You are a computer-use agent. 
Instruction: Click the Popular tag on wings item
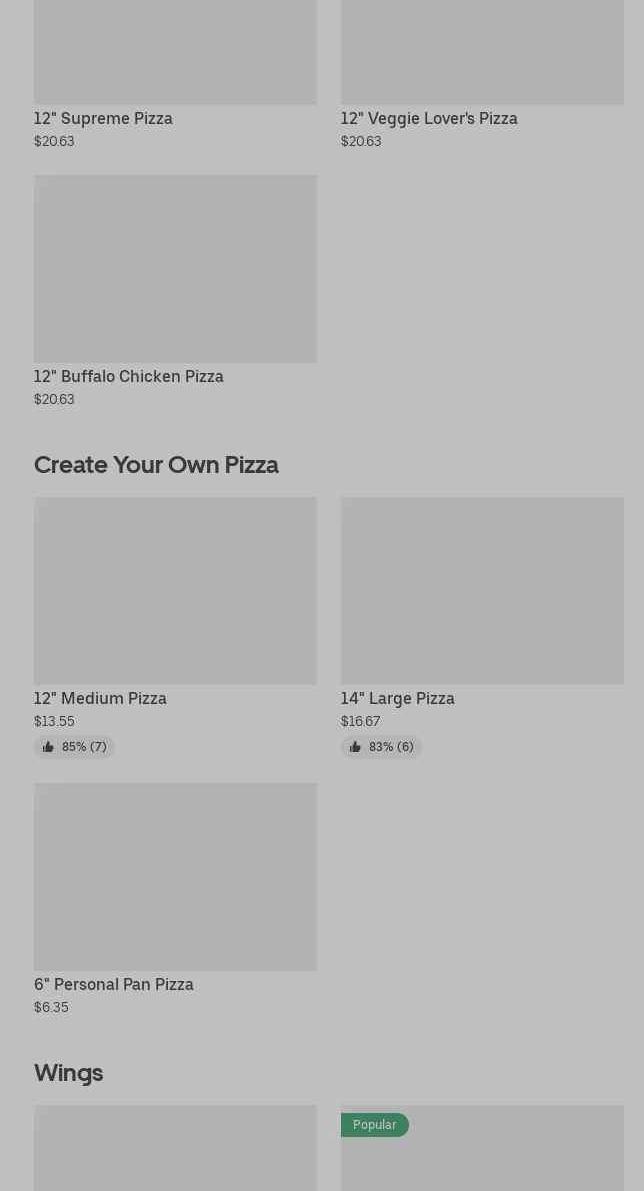pyautogui.click(x=374, y=1125)
